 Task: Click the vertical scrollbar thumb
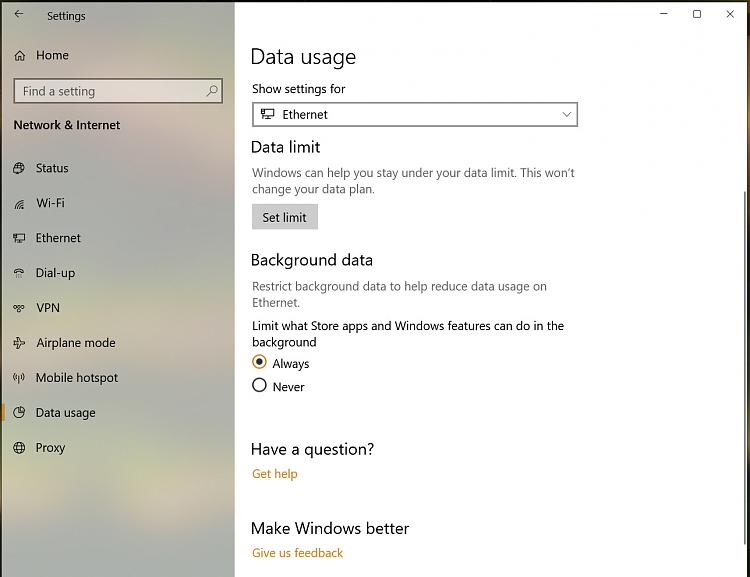746,367
